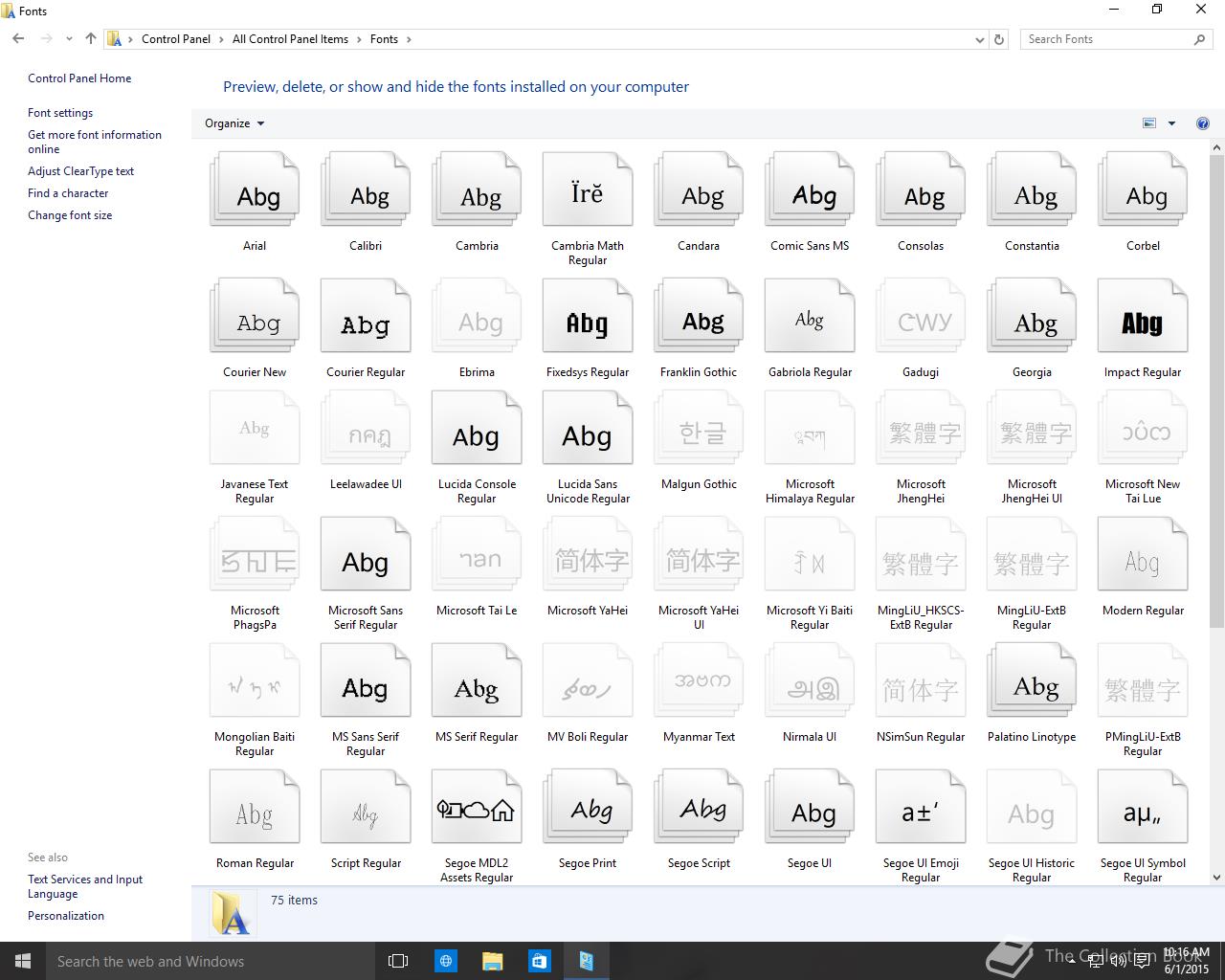Click the Fonts breadcrumb segment
This screenshot has height=980, width=1225.
coord(384,39)
